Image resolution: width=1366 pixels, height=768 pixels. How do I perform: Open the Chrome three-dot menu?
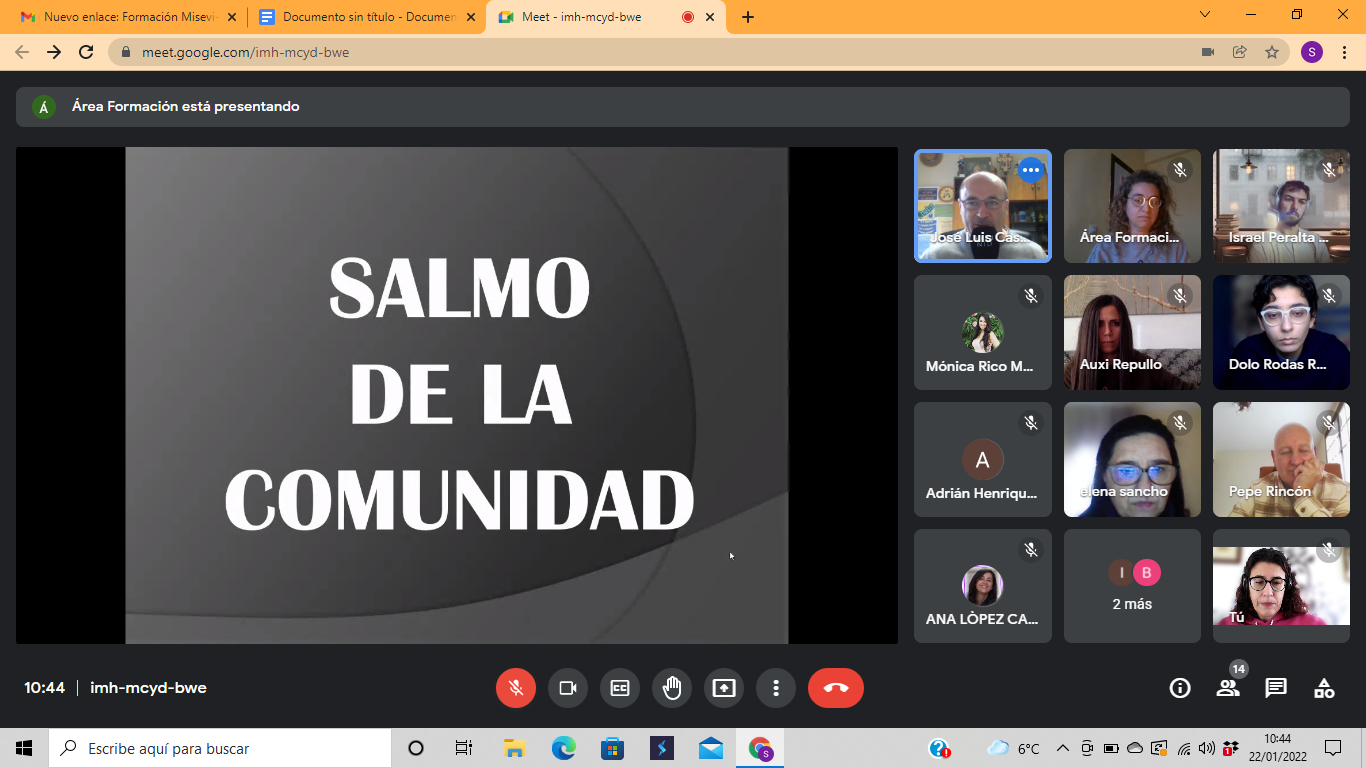(1345, 52)
